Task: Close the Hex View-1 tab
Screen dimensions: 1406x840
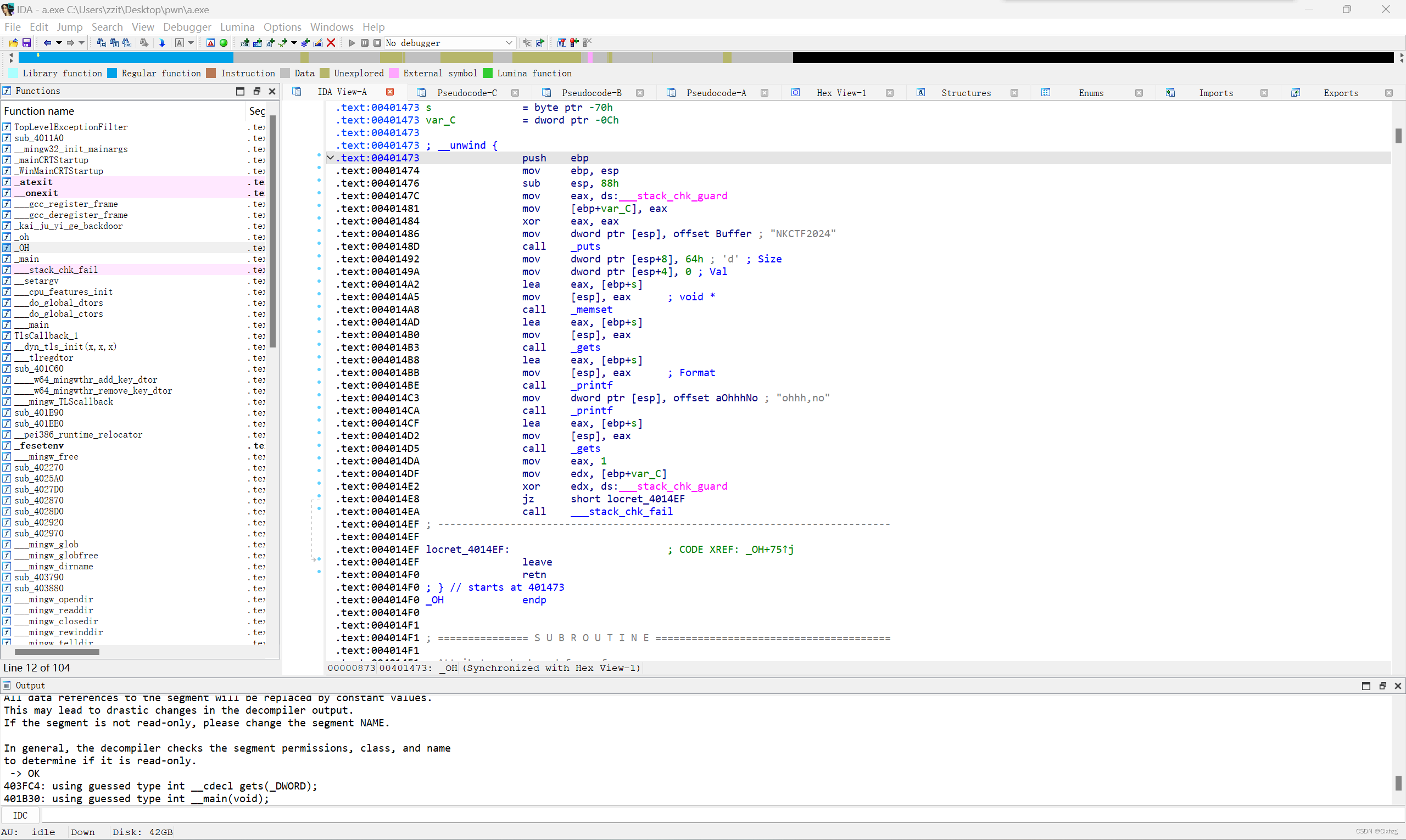Action: (x=889, y=92)
